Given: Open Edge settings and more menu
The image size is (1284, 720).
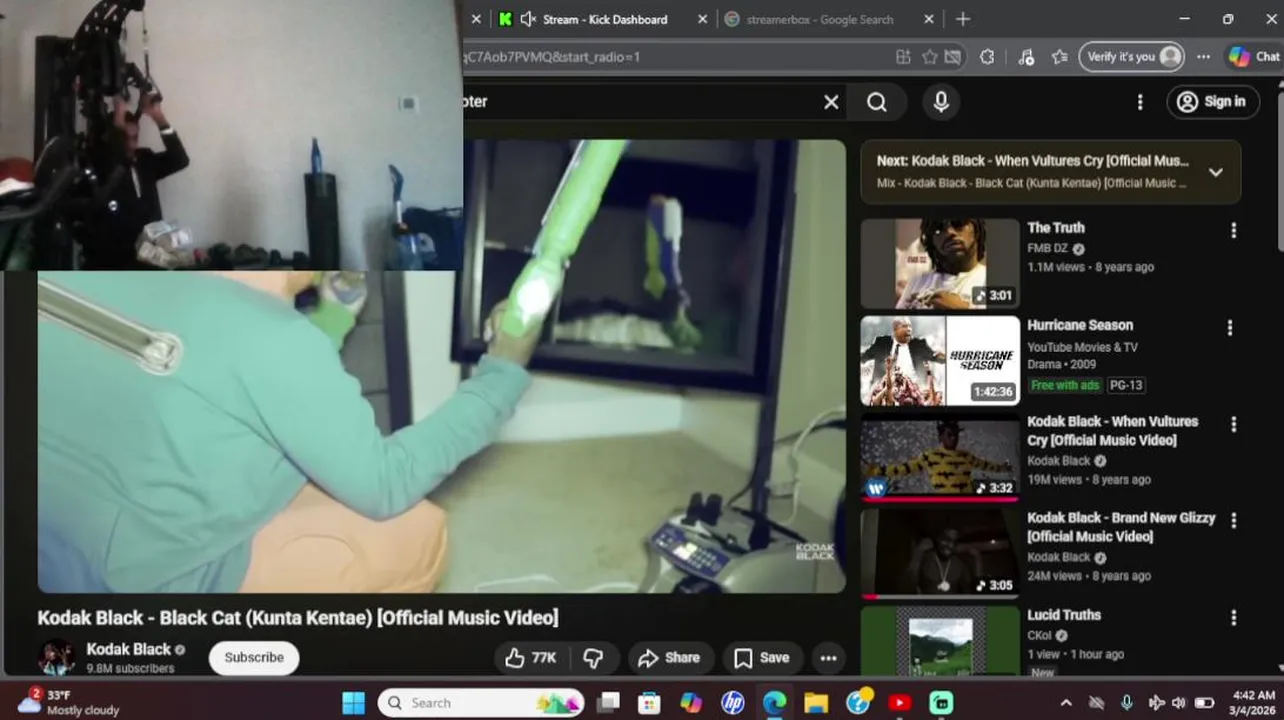Looking at the screenshot, I should coord(1203,57).
